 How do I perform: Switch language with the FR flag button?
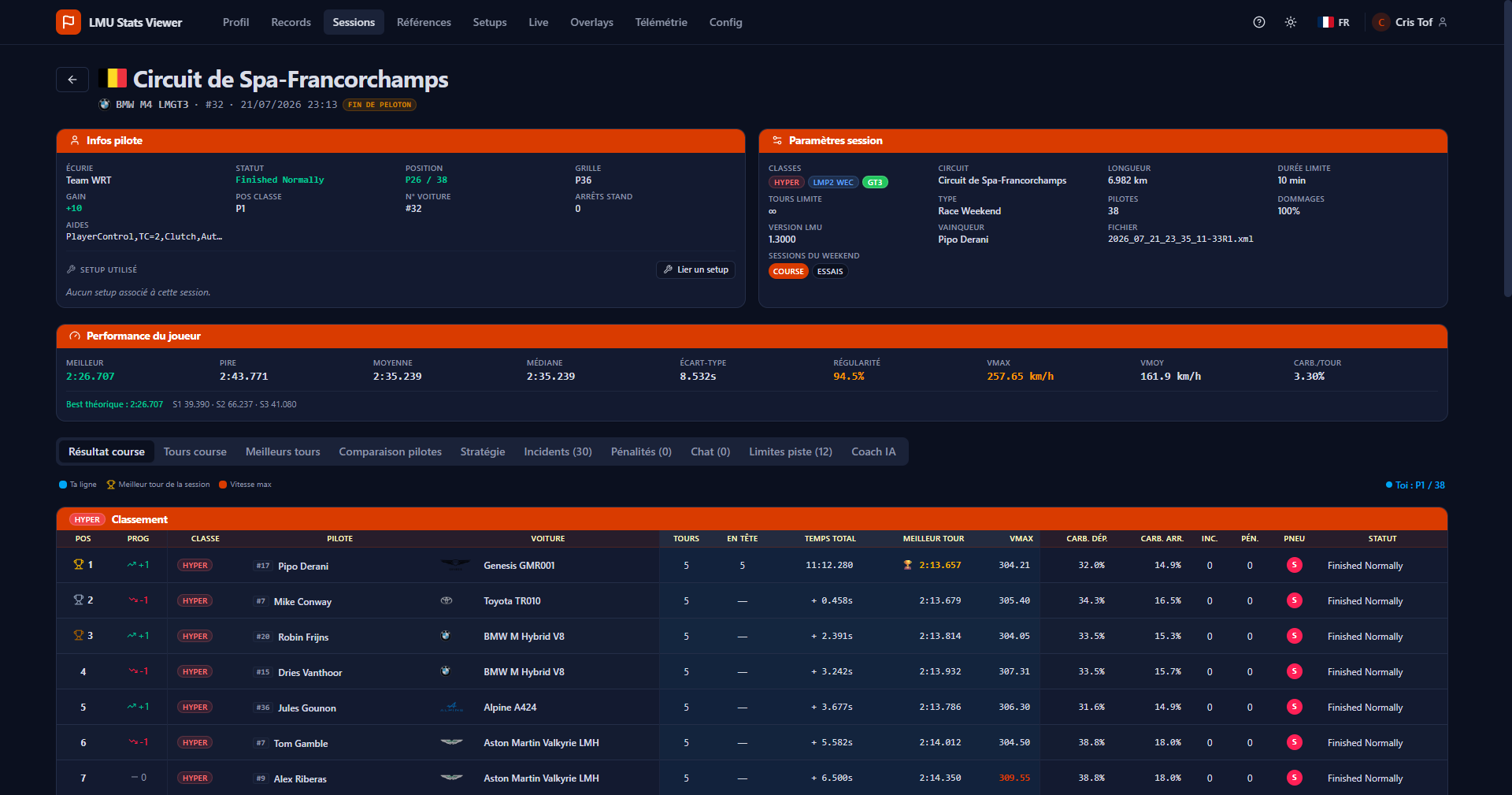1335,22
